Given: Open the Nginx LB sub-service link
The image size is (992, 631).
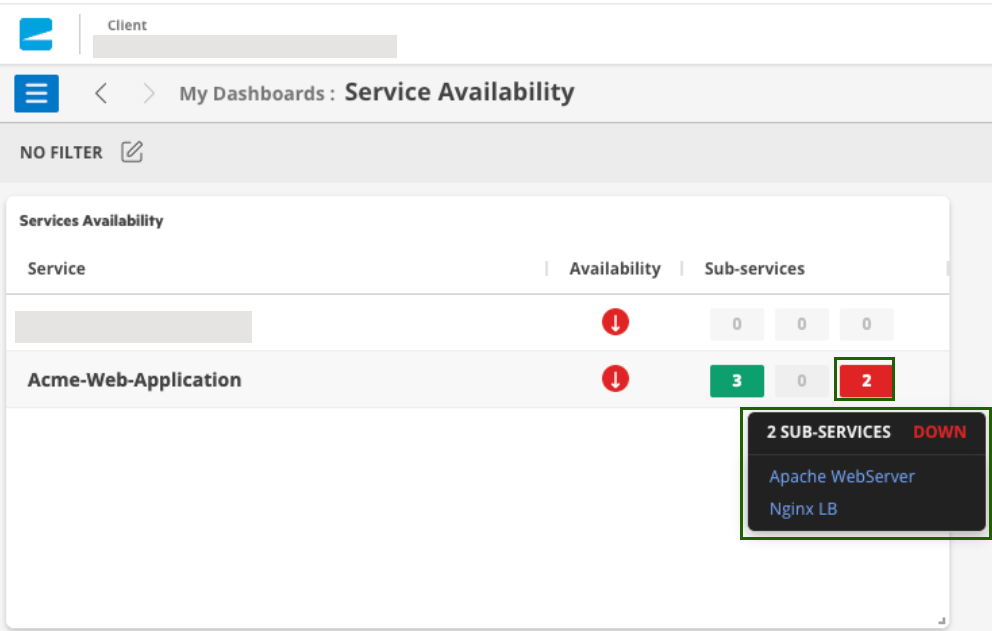Looking at the screenshot, I should 803,509.
